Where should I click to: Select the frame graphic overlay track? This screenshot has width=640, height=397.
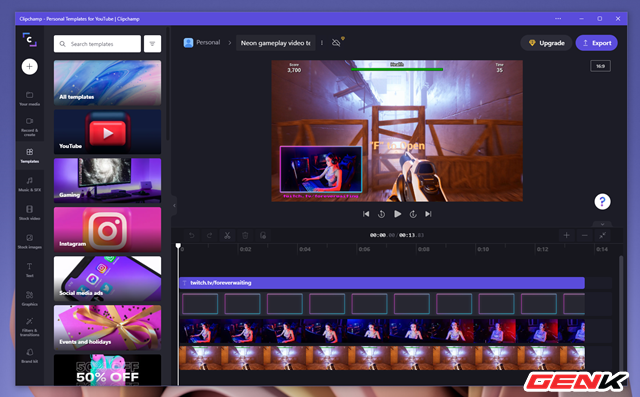pyautogui.click(x=382, y=304)
